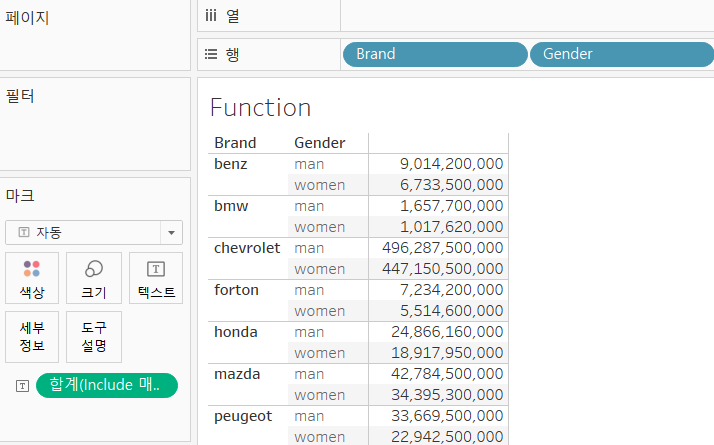Click the empty Columns shelf area
714x445 pixels.
tap(527, 16)
